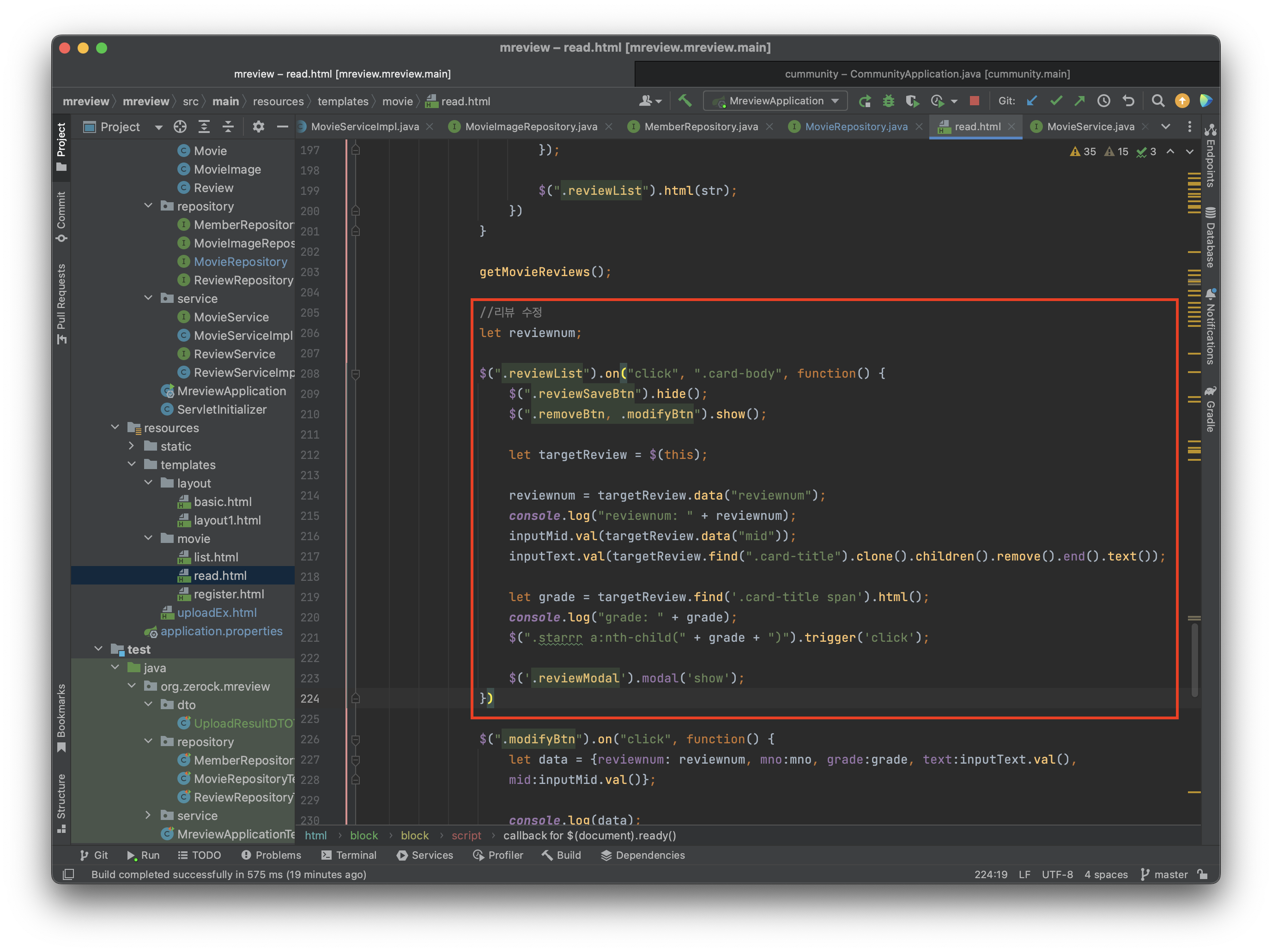Open the MreviewApplication run configuration dropdown
1272x952 pixels.
(x=775, y=101)
